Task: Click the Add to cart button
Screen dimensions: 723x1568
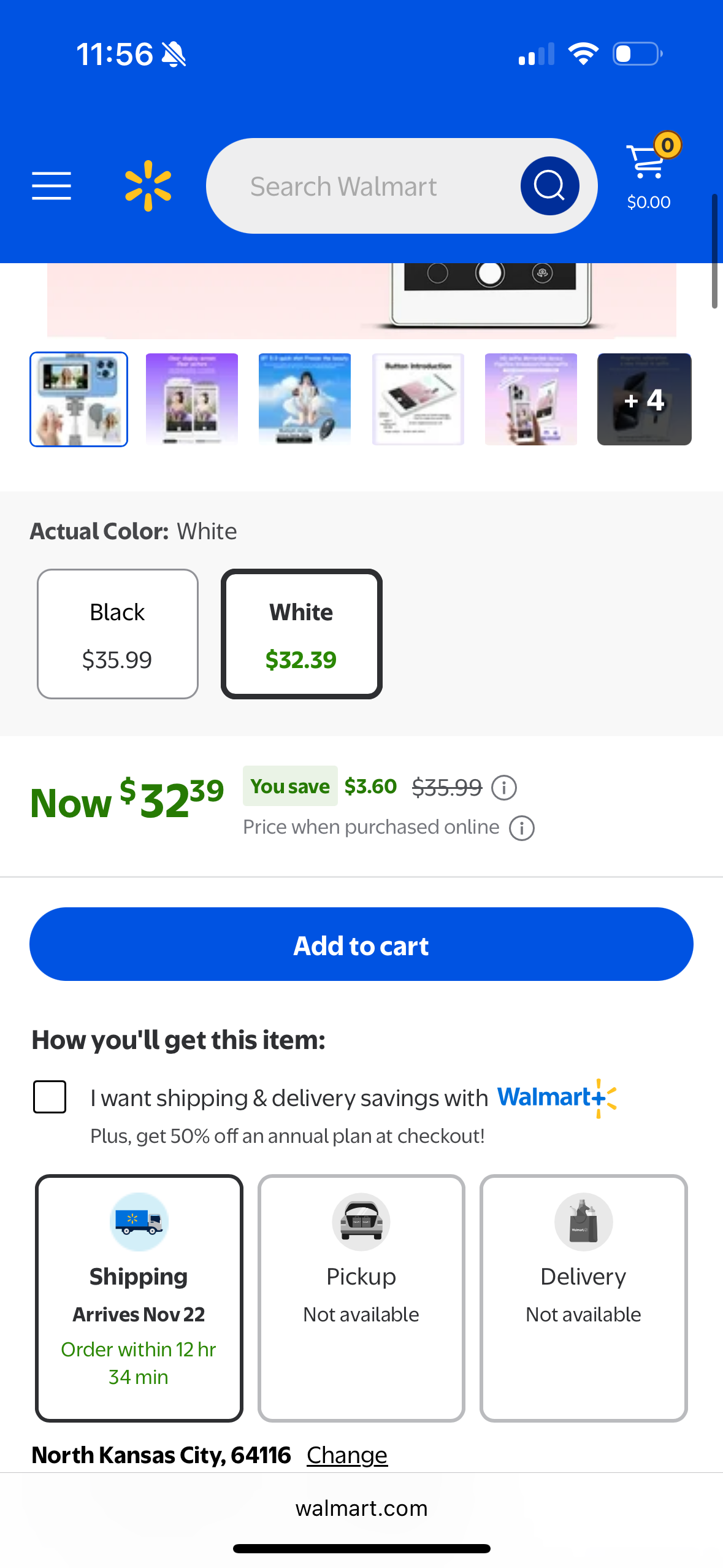Action: pos(361,945)
